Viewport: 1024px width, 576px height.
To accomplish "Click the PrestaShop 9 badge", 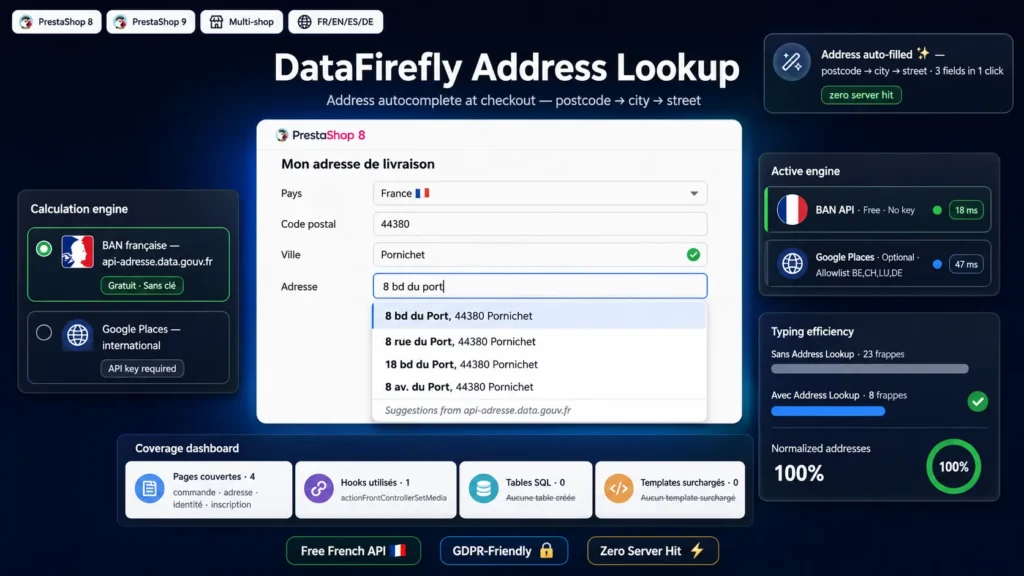I will tap(151, 22).
